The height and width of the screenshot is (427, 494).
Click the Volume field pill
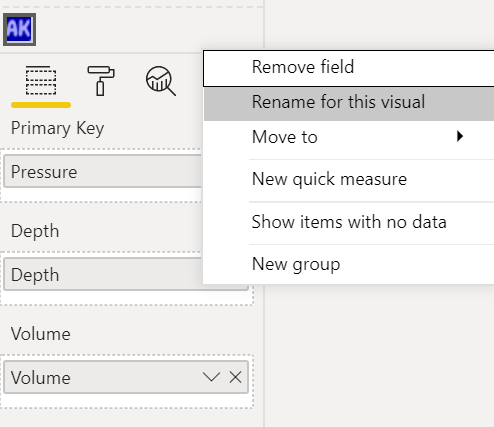pos(126,377)
